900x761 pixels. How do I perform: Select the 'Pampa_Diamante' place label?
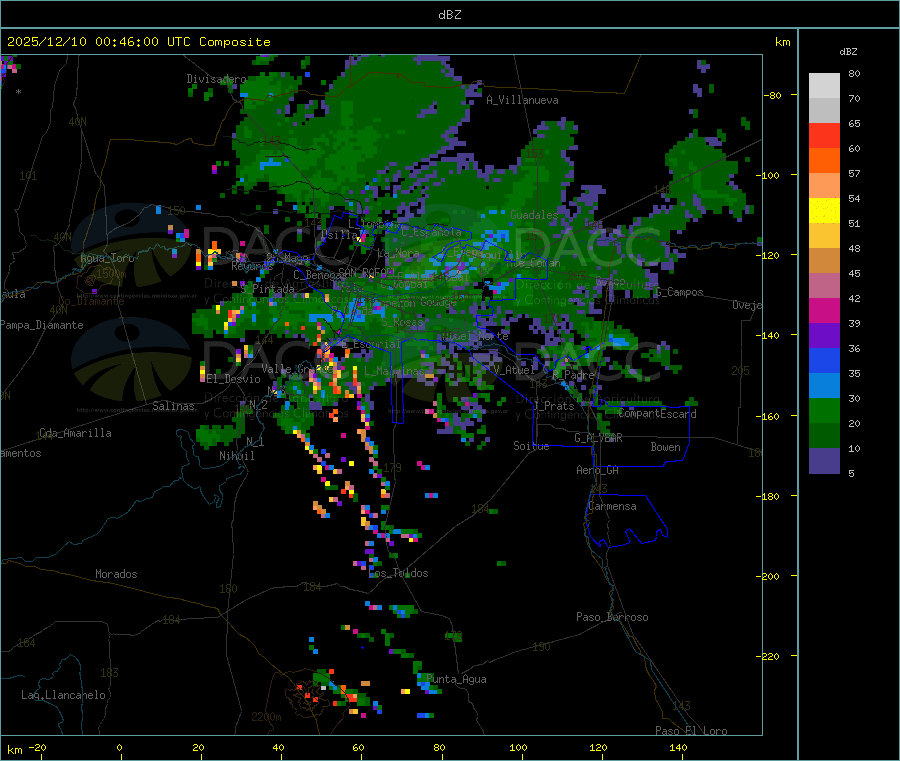[x=42, y=325]
